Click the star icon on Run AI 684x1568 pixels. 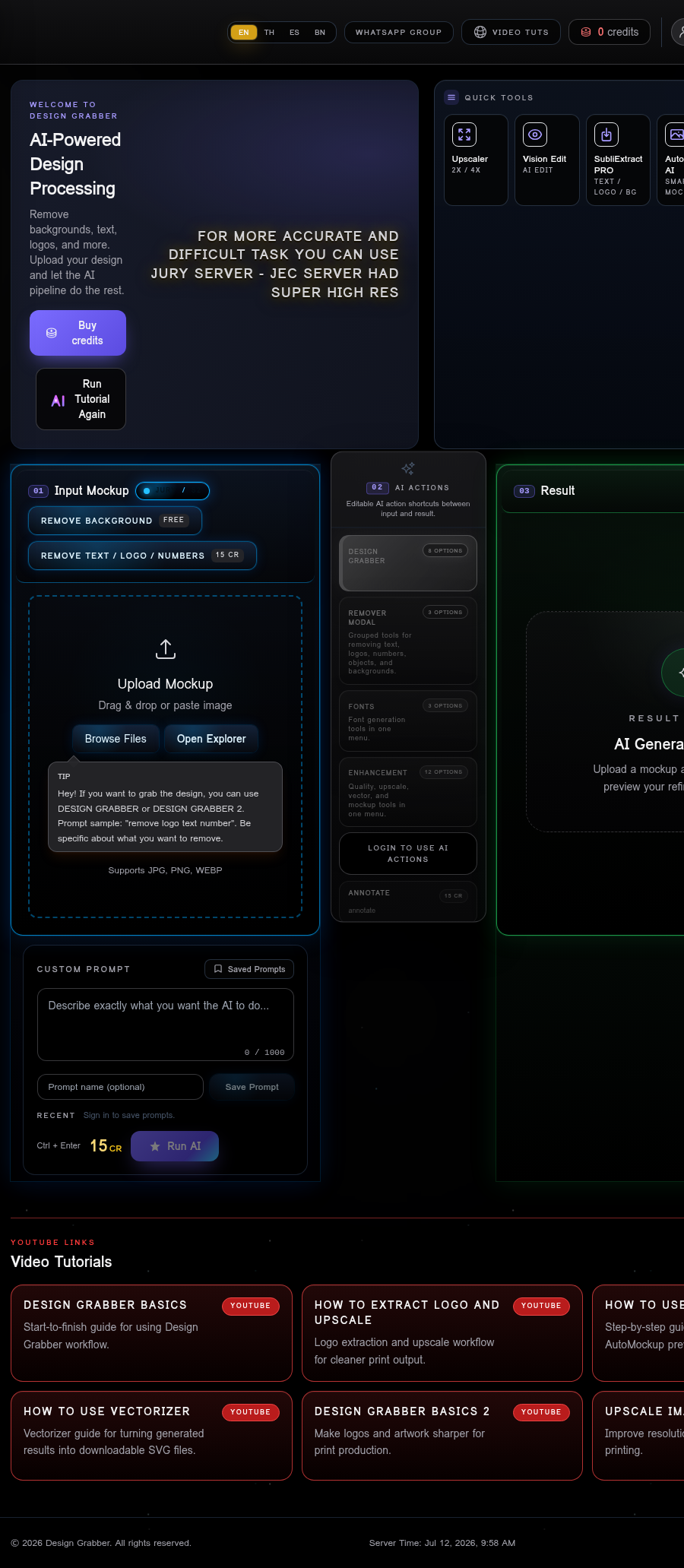point(155,1146)
